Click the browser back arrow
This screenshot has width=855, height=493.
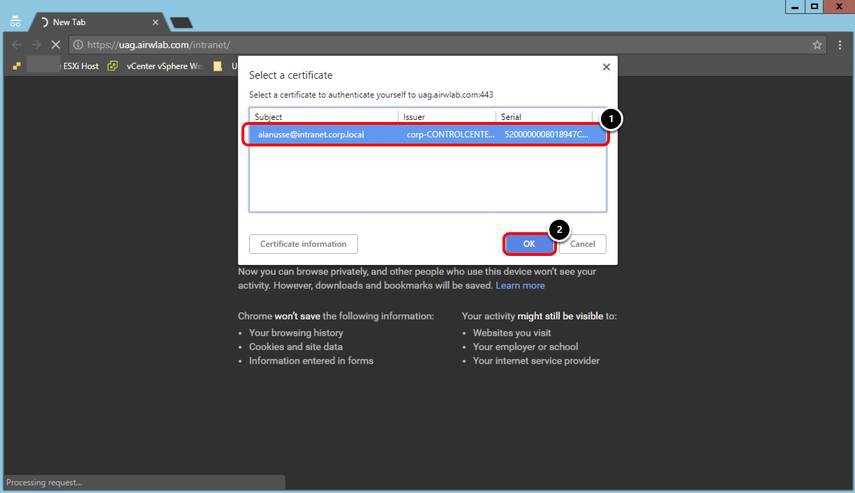point(17,45)
